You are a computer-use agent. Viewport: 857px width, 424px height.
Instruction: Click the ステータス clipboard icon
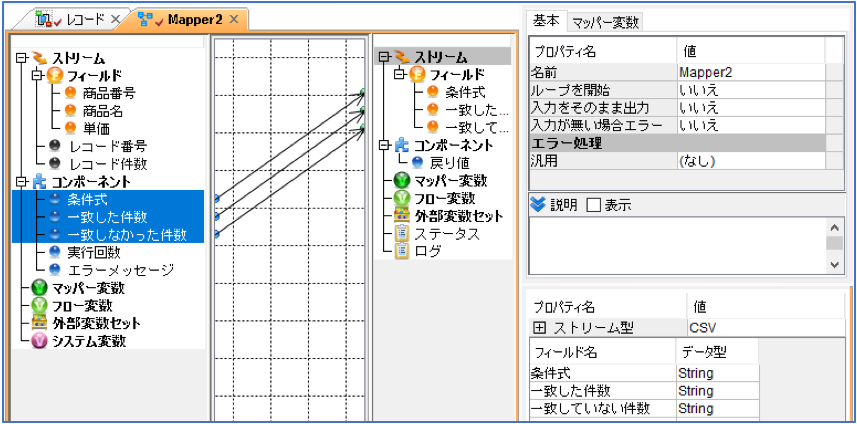(401, 233)
